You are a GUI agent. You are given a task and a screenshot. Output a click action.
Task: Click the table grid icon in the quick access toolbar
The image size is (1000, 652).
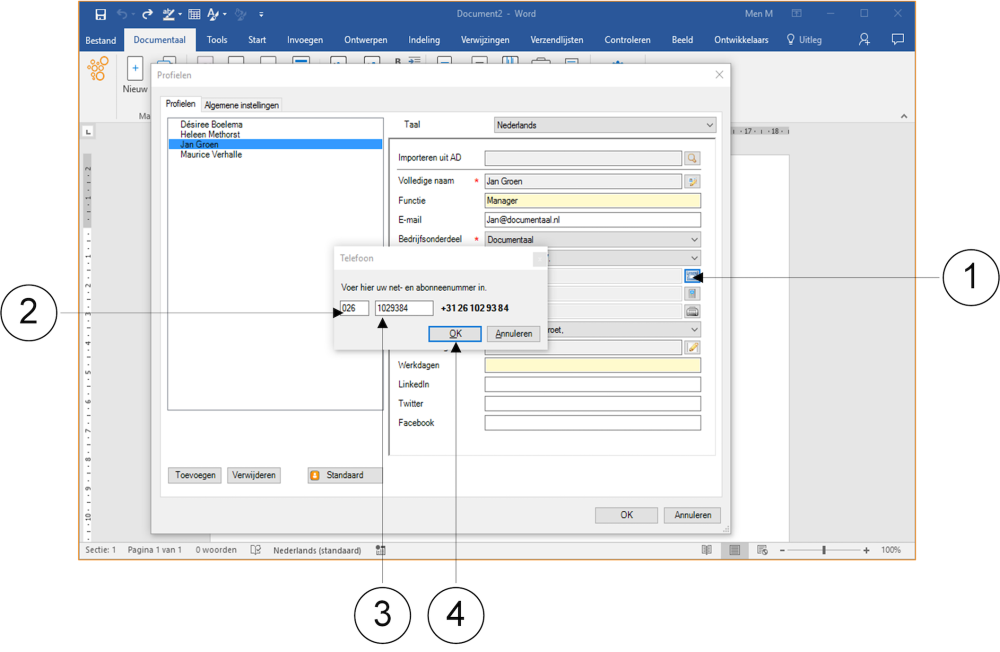(x=195, y=14)
